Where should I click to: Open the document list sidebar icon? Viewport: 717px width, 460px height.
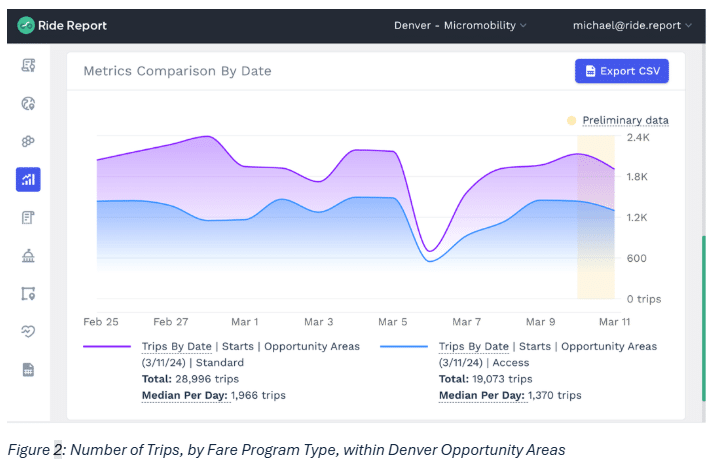pyautogui.click(x=29, y=217)
